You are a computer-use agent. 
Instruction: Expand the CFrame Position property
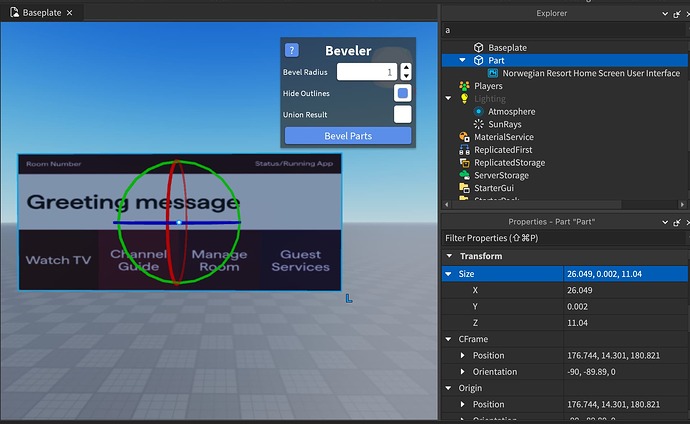pyautogui.click(x=462, y=355)
